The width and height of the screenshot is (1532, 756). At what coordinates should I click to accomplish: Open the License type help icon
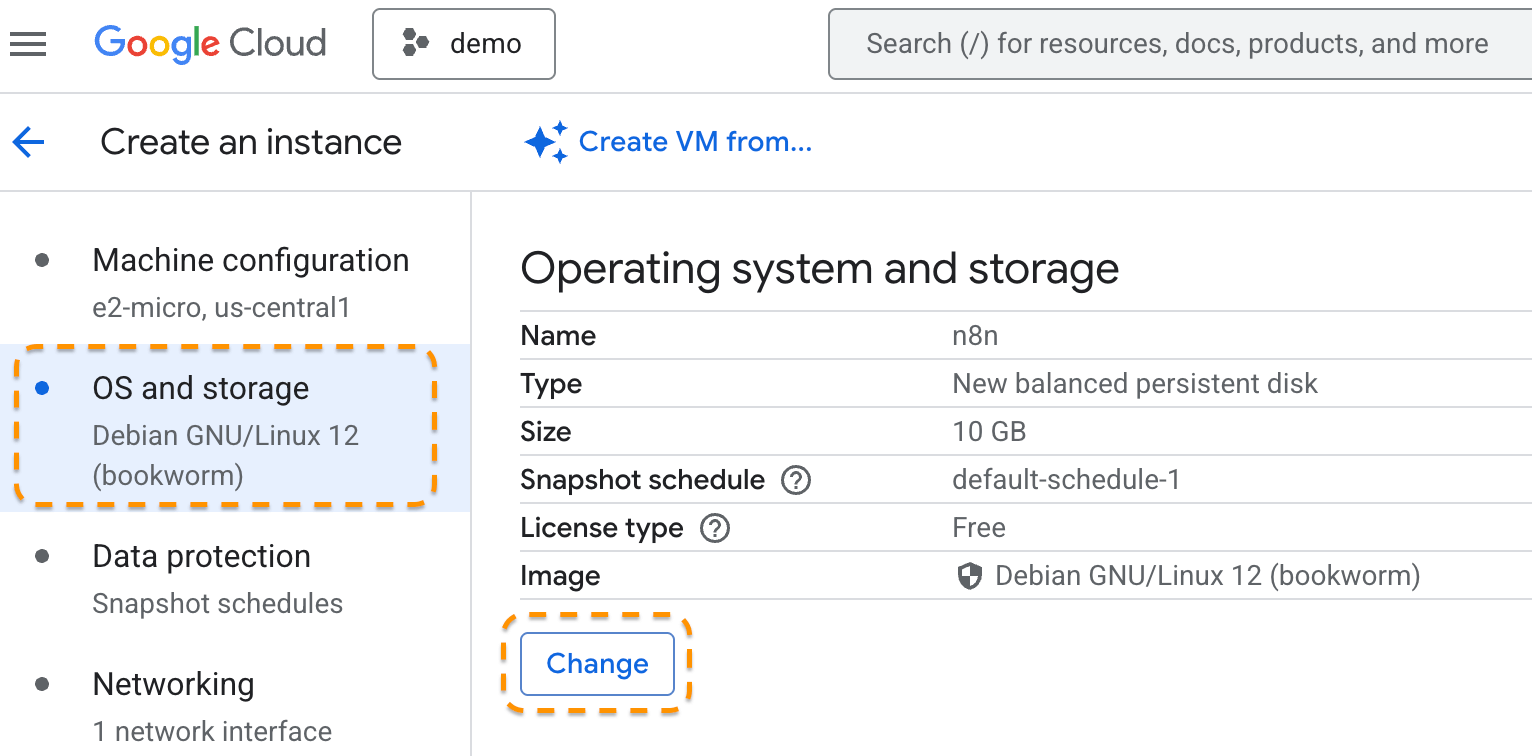point(714,528)
